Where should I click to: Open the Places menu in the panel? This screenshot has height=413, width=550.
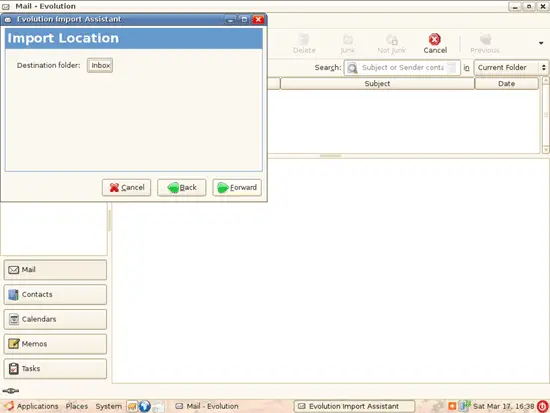(77, 406)
